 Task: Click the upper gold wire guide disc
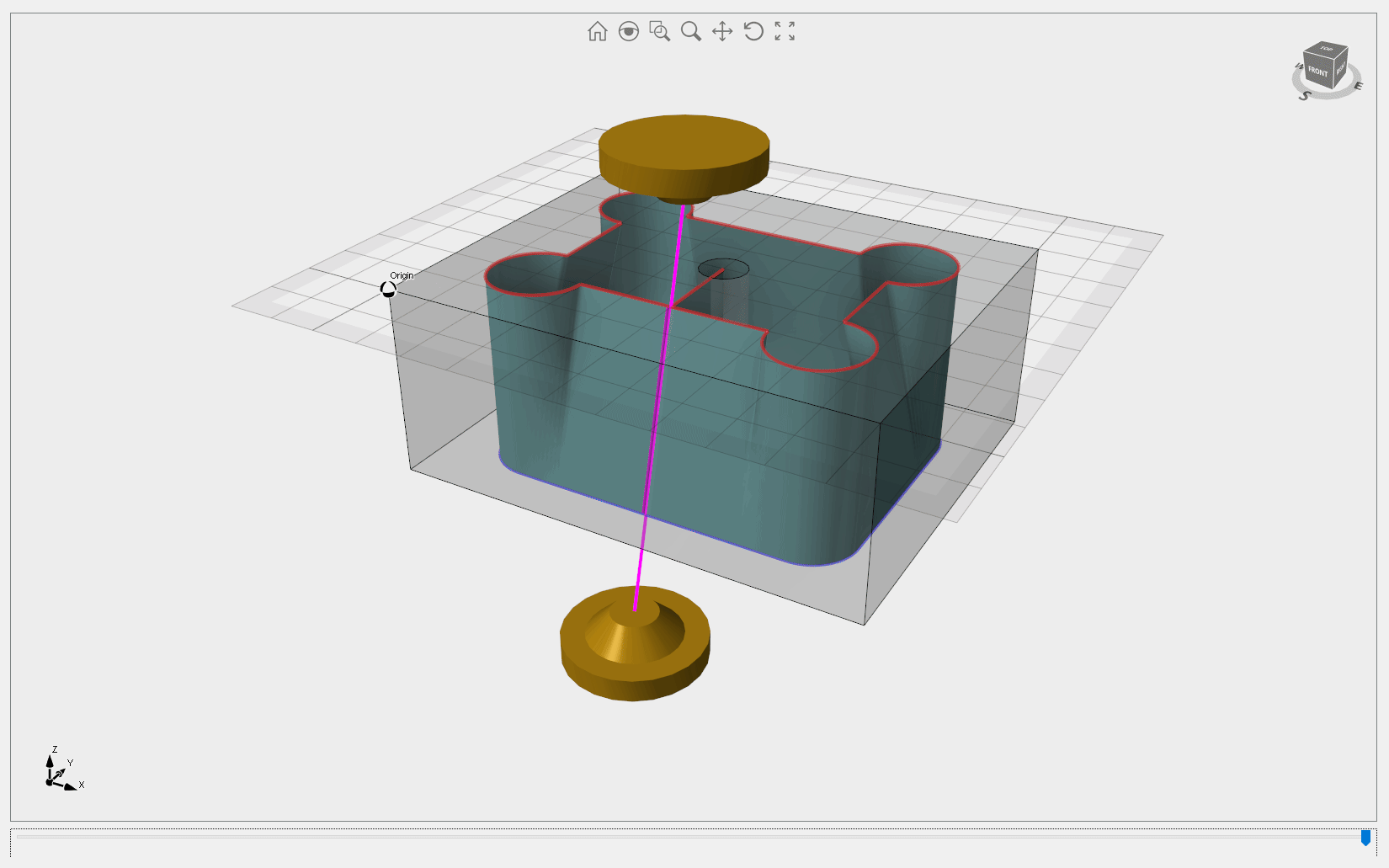click(x=684, y=152)
